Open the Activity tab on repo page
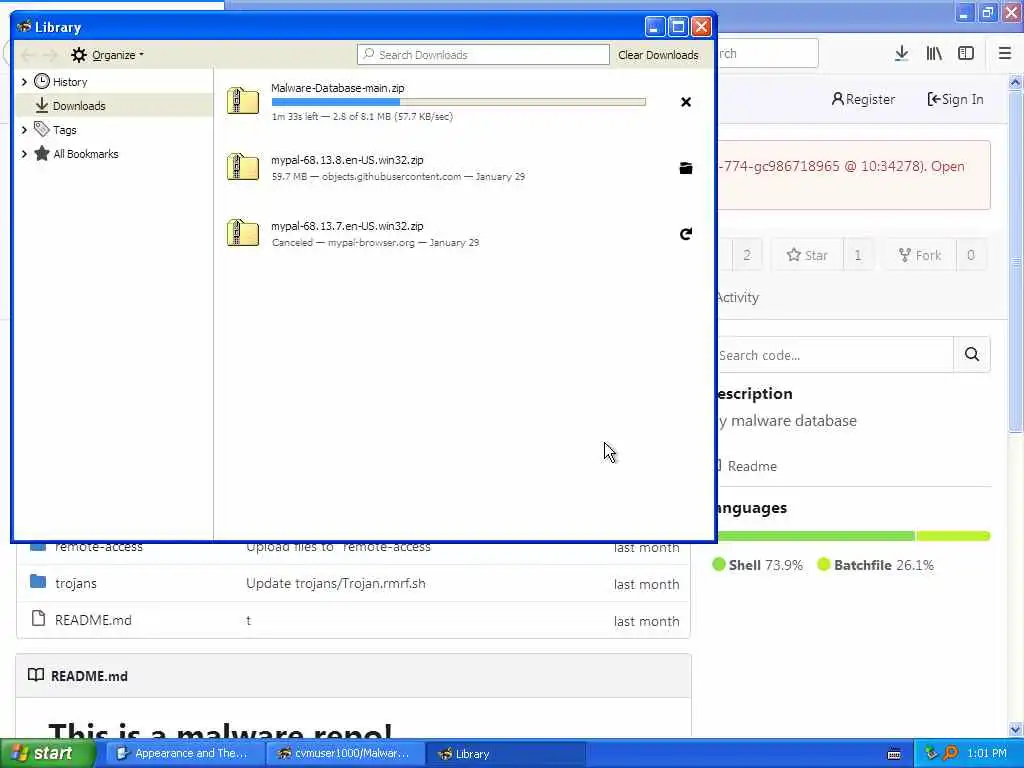Viewport: 1024px width, 768px height. pos(738,297)
